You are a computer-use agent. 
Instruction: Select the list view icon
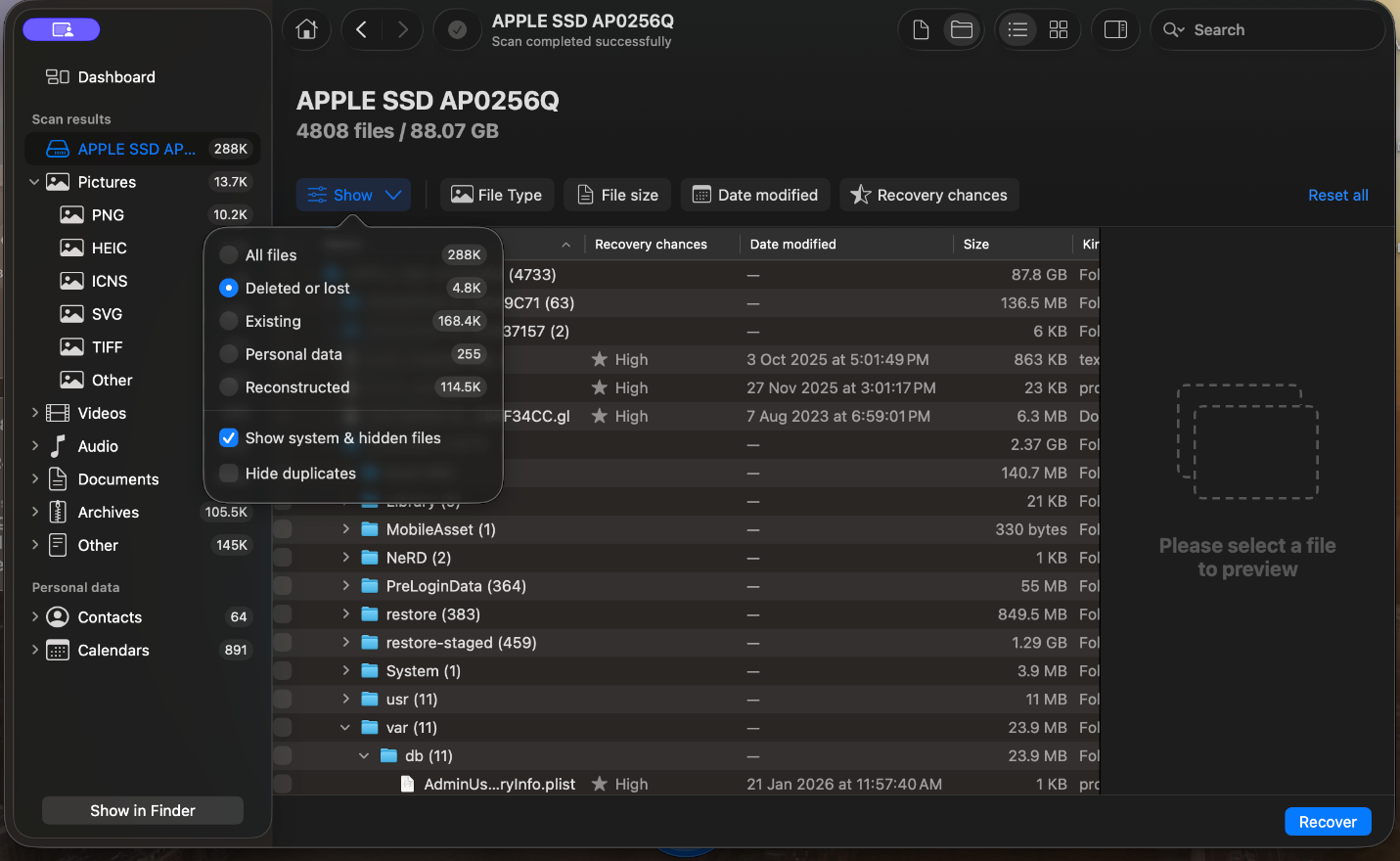point(1017,29)
